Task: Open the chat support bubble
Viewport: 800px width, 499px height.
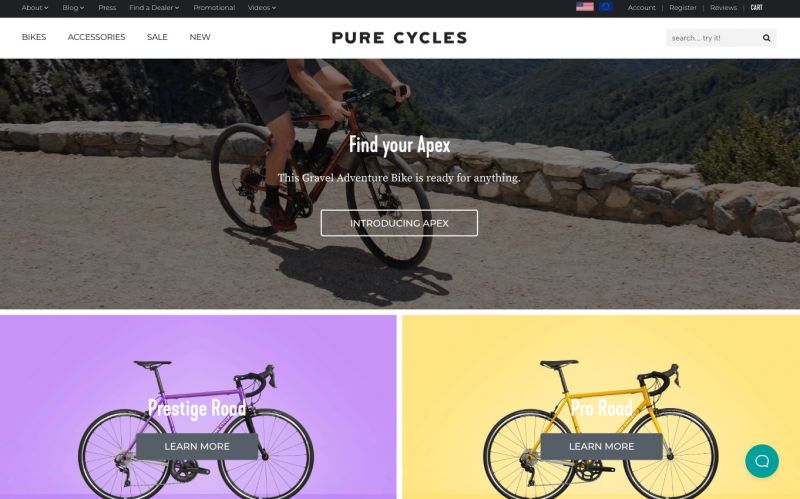Action: (762, 461)
